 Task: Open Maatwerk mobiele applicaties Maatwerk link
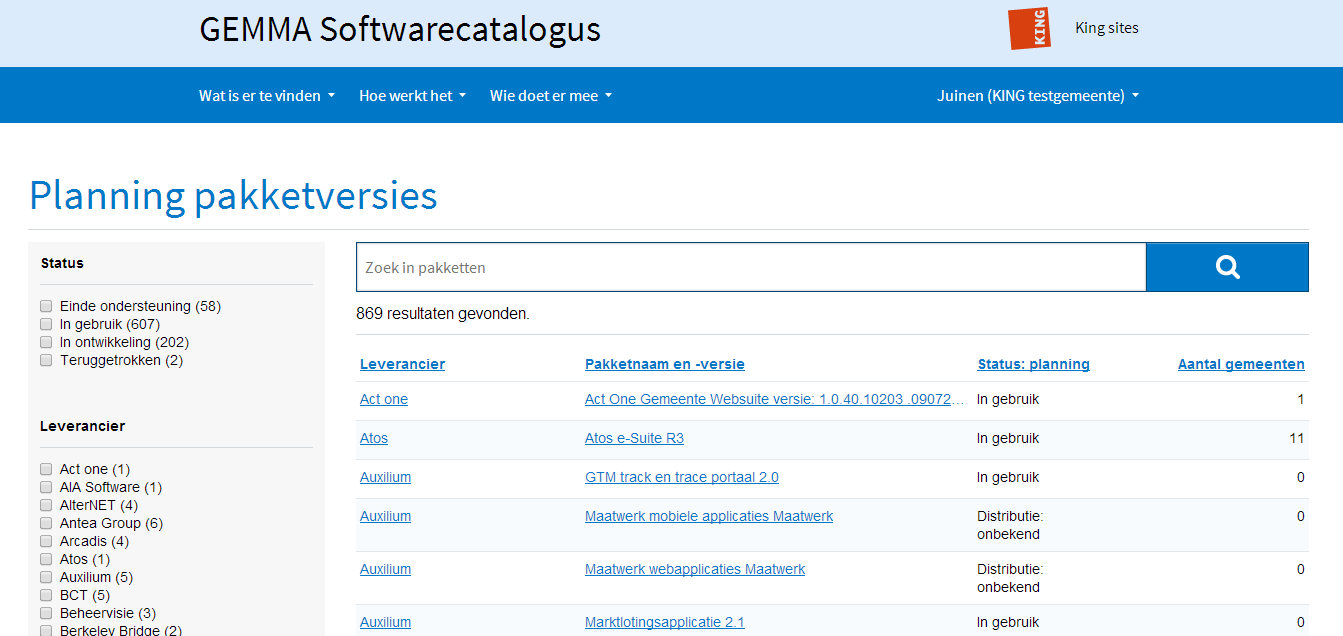(709, 516)
